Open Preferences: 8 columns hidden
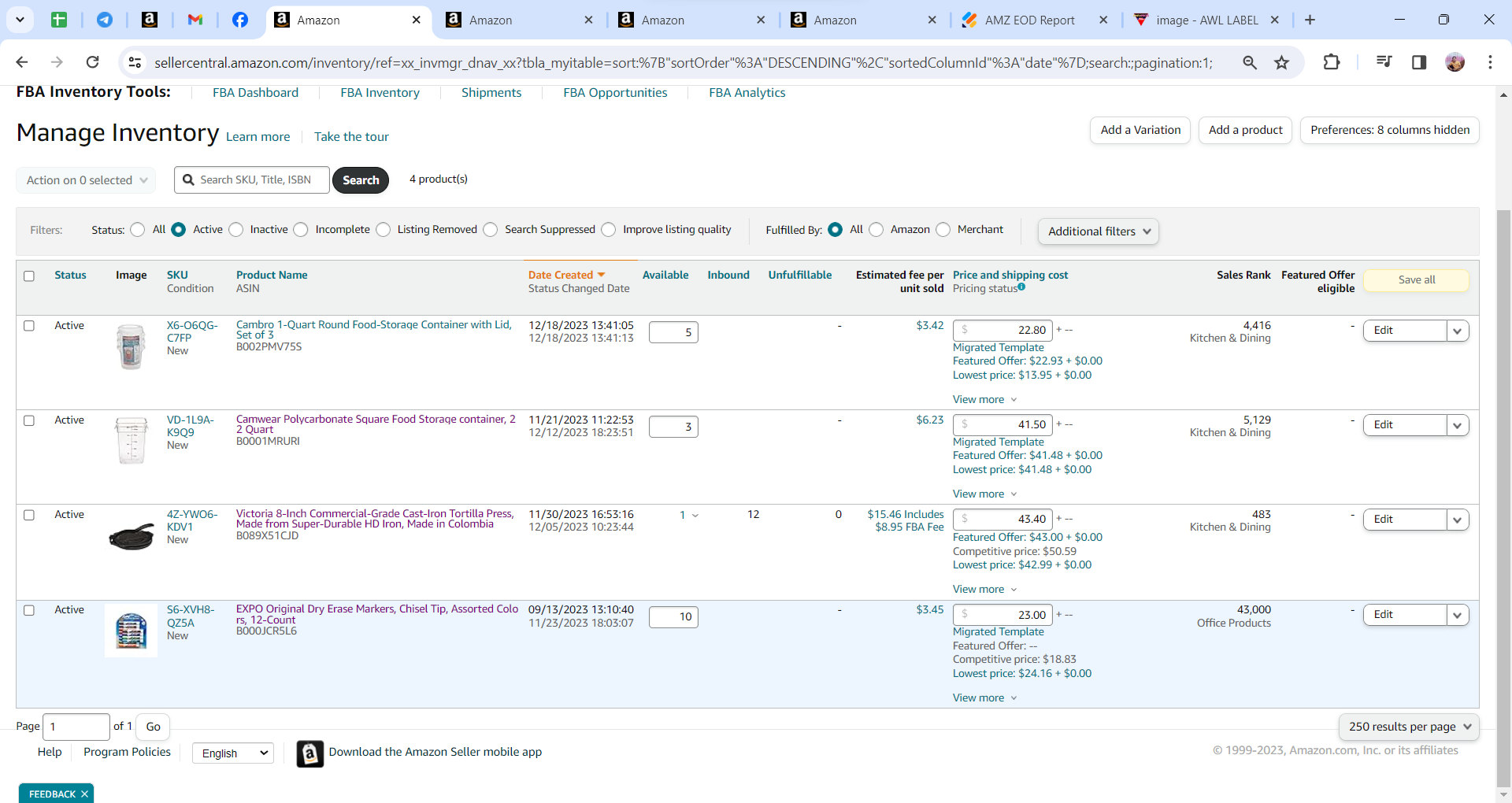Viewport: 1512px width, 803px height. pos(1390,130)
